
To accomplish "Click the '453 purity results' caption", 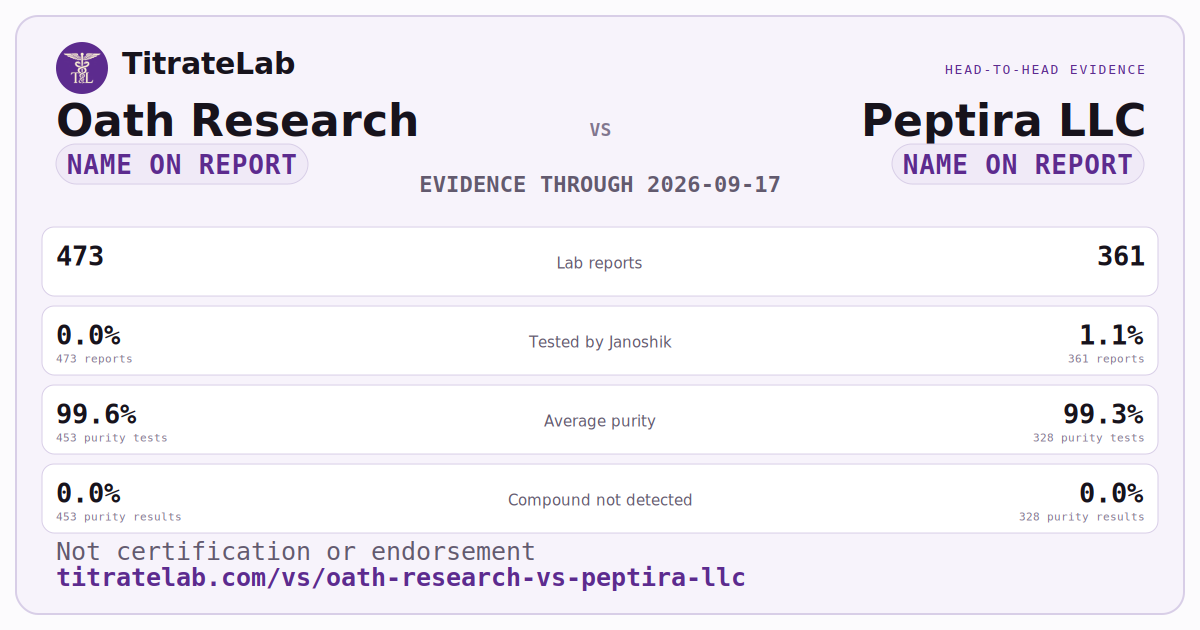I will coord(119,517).
